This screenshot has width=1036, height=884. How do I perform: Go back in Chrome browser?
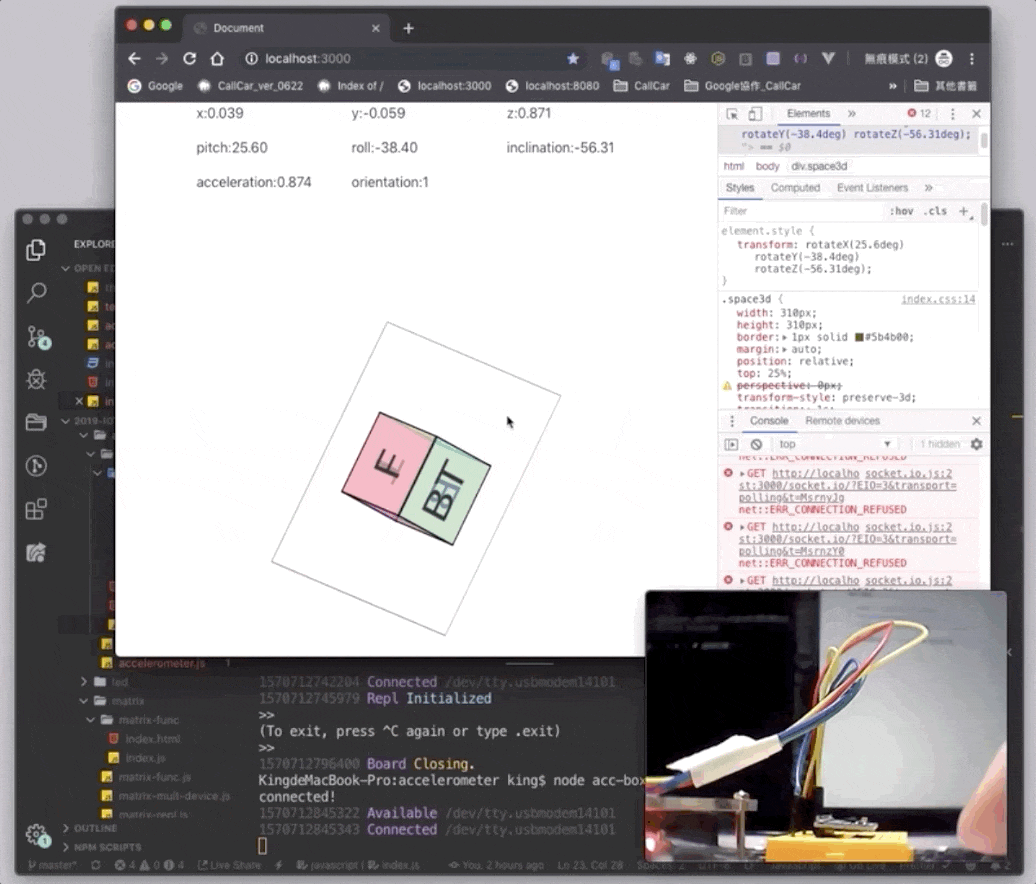[x=134, y=59]
